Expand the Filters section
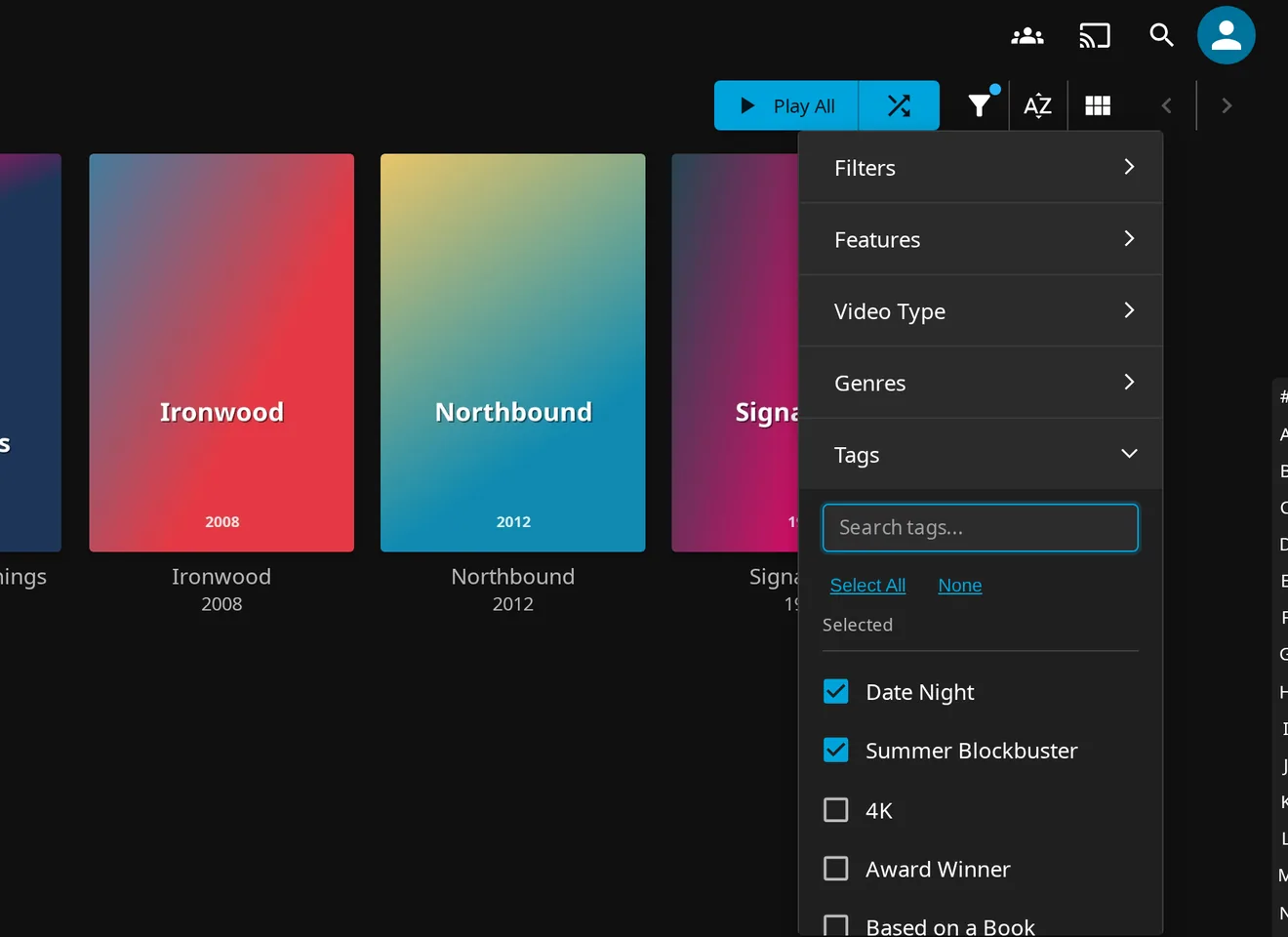 (x=981, y=168)
